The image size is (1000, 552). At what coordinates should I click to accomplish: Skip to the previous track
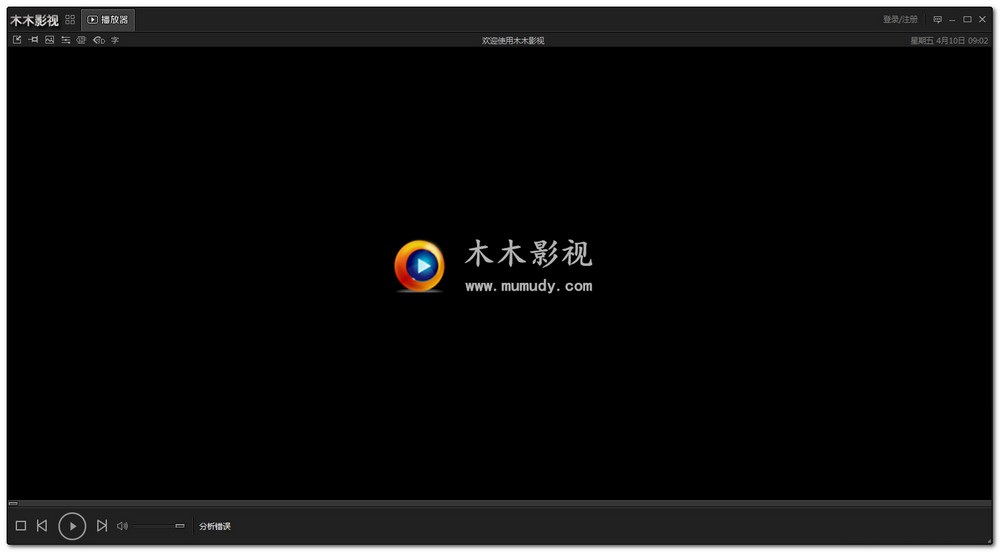point(42,525)
